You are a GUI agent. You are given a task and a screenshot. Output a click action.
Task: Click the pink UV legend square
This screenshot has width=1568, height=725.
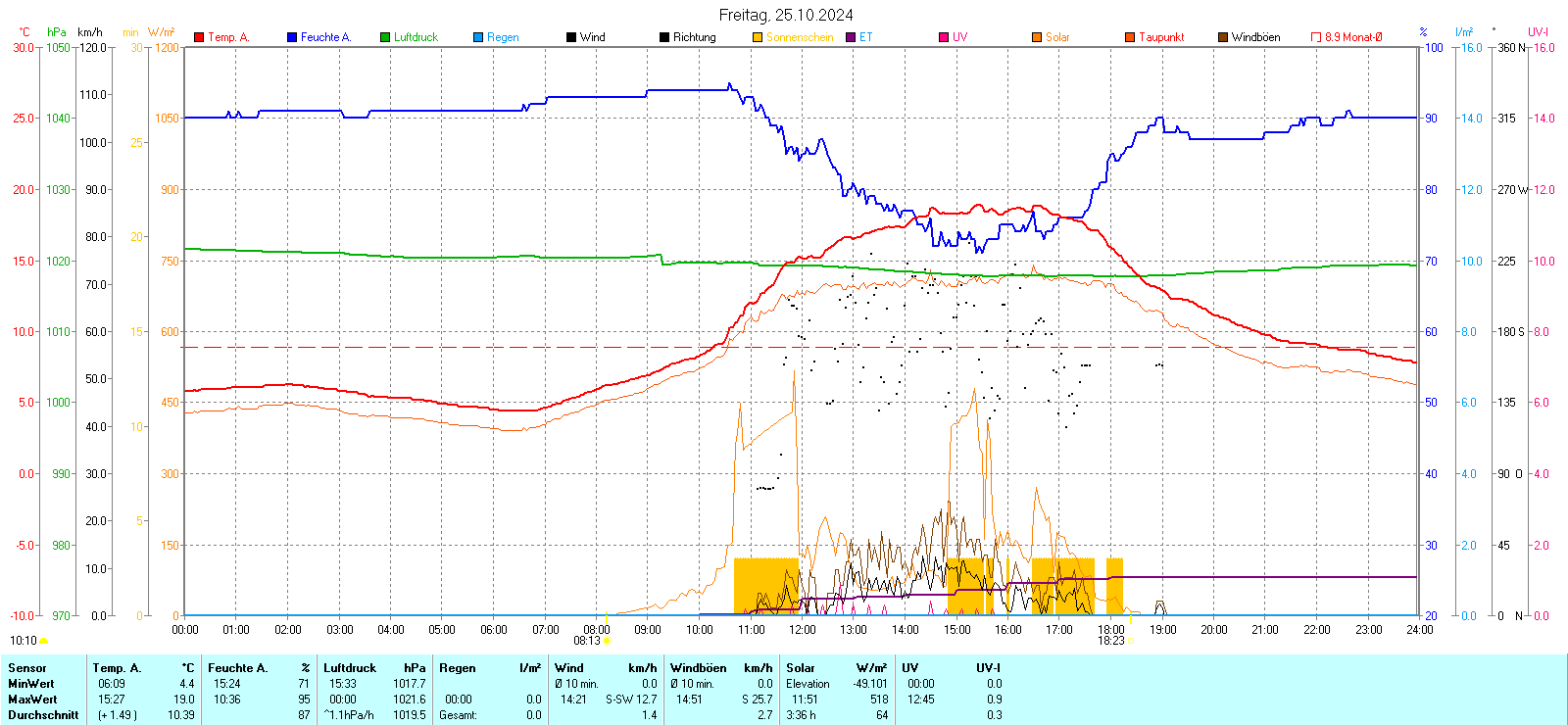point(944,37)
